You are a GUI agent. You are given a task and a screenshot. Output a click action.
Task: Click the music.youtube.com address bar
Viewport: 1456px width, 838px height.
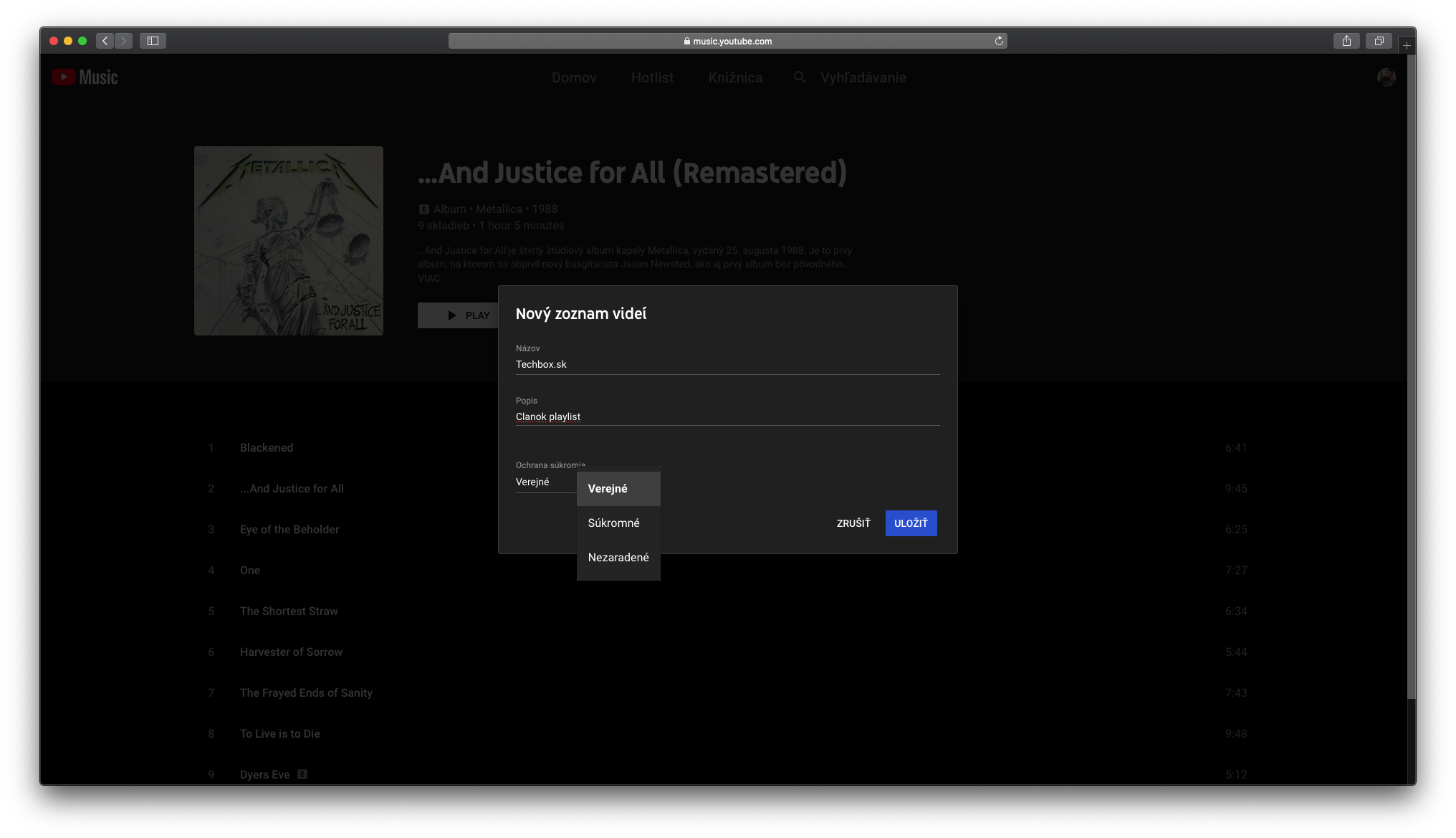click(727, 41)
